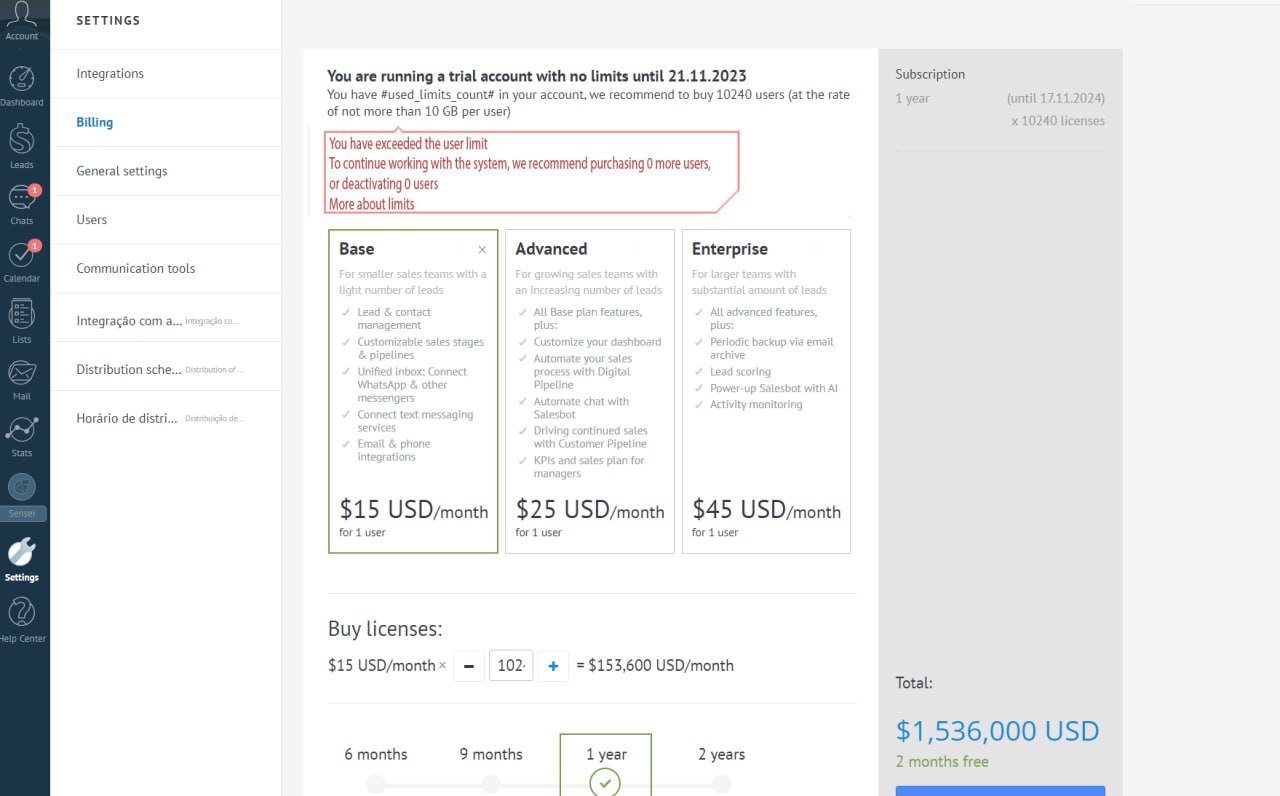Screen dimensions: 1280x796
Task: Choose the 2 years subscription period
Action: click(721, 755)
